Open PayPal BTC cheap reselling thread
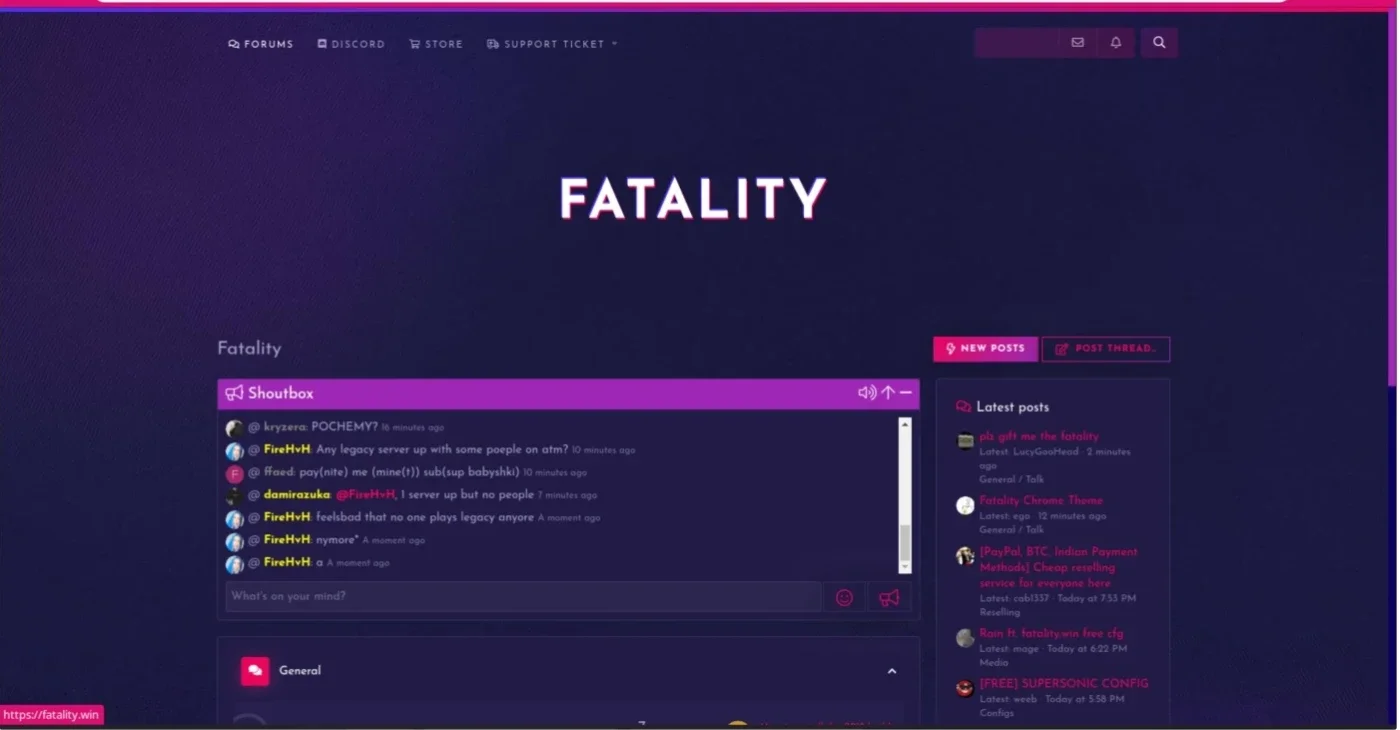 pos(1058,567)
